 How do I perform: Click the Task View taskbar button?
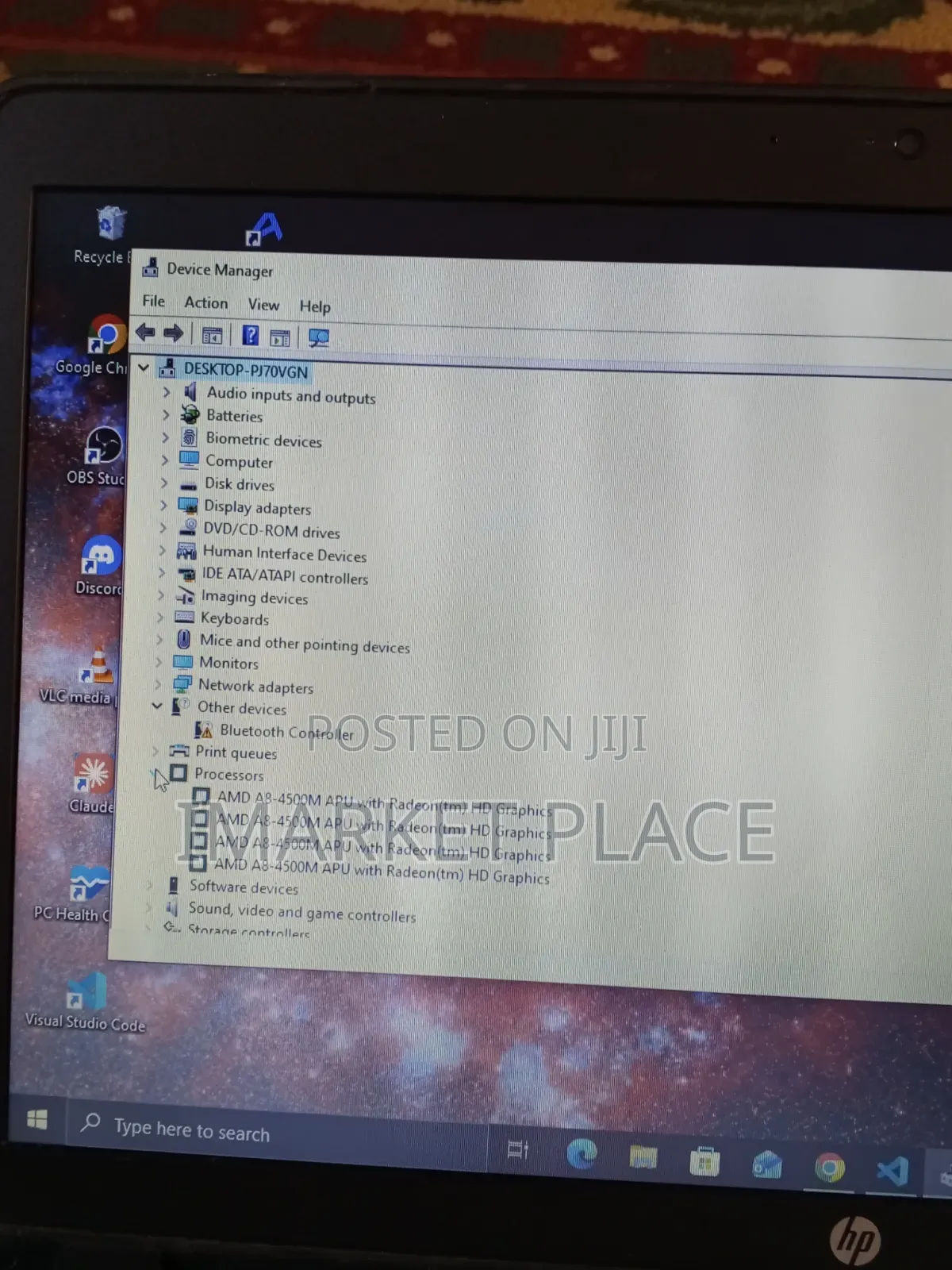(518, 1149)
